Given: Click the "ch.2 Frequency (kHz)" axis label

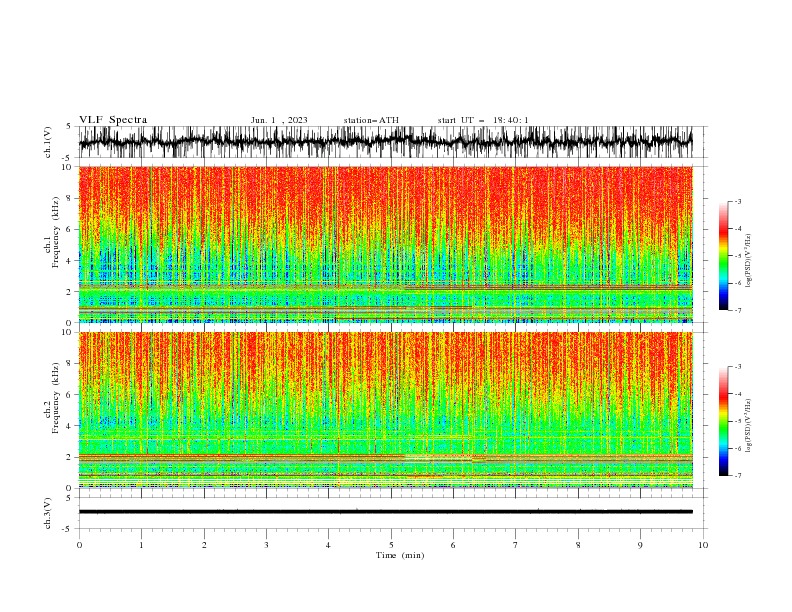Looking at the screenshot, I should point(52,397).
